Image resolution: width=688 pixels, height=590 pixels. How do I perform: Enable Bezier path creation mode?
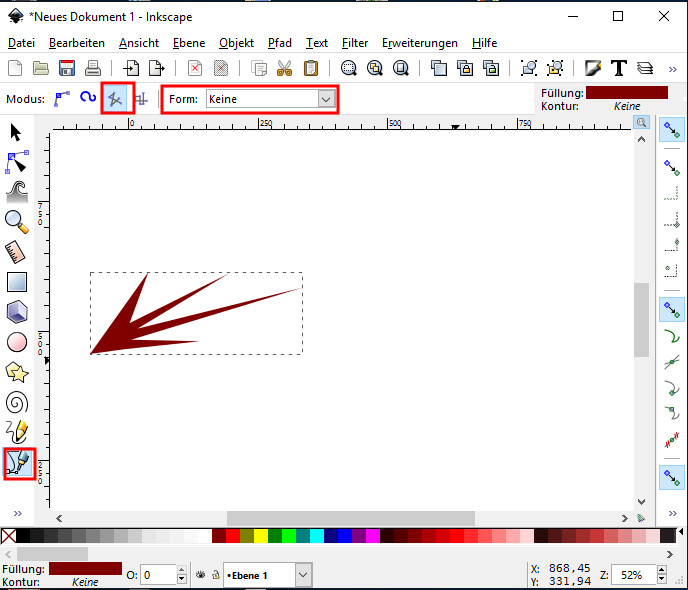(61, 99)
